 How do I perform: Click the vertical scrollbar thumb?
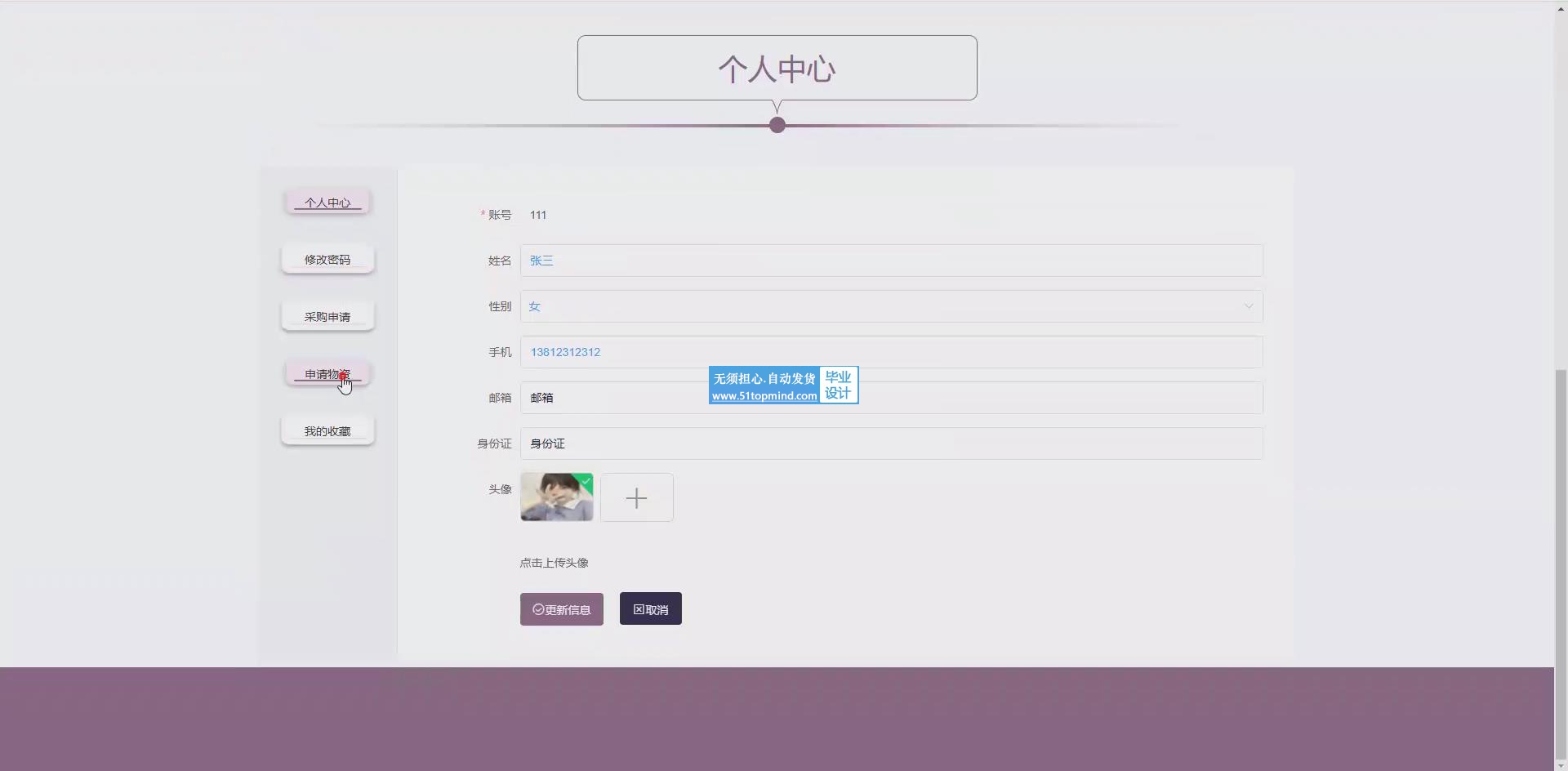pos(1561,564)
